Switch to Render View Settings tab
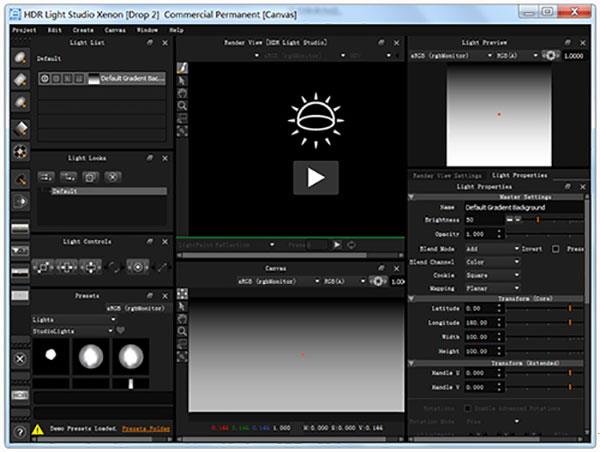This screenshot has width=600, height=452. [x=447, y=176]
